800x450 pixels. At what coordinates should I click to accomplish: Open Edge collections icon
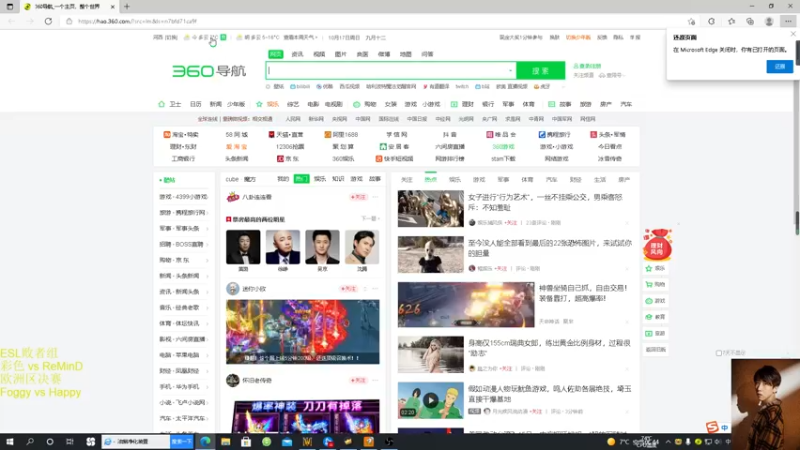[x=750, y=21]
